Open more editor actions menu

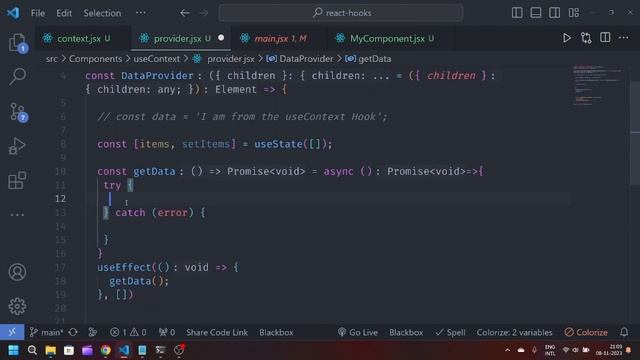[624, 38]
